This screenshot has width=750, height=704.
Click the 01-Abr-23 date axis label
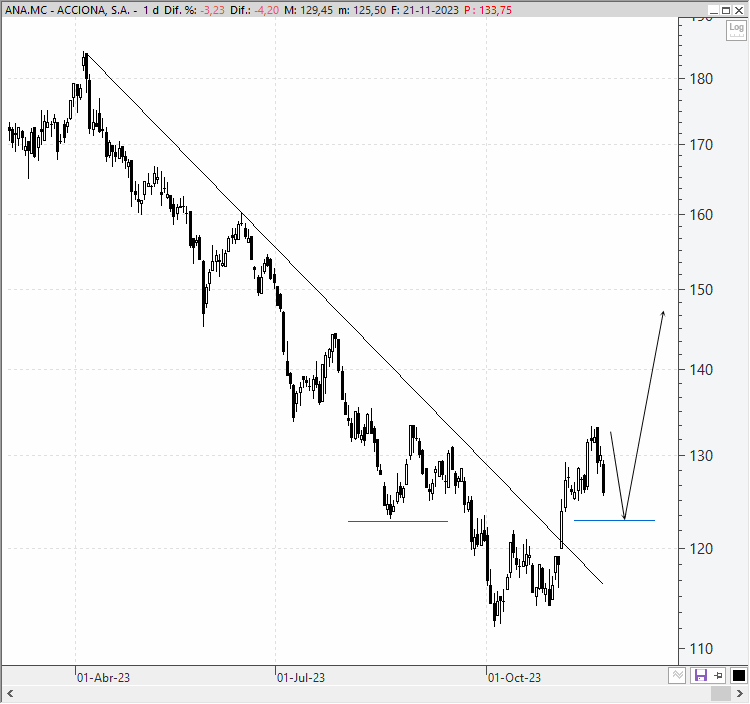coord(103,678)
